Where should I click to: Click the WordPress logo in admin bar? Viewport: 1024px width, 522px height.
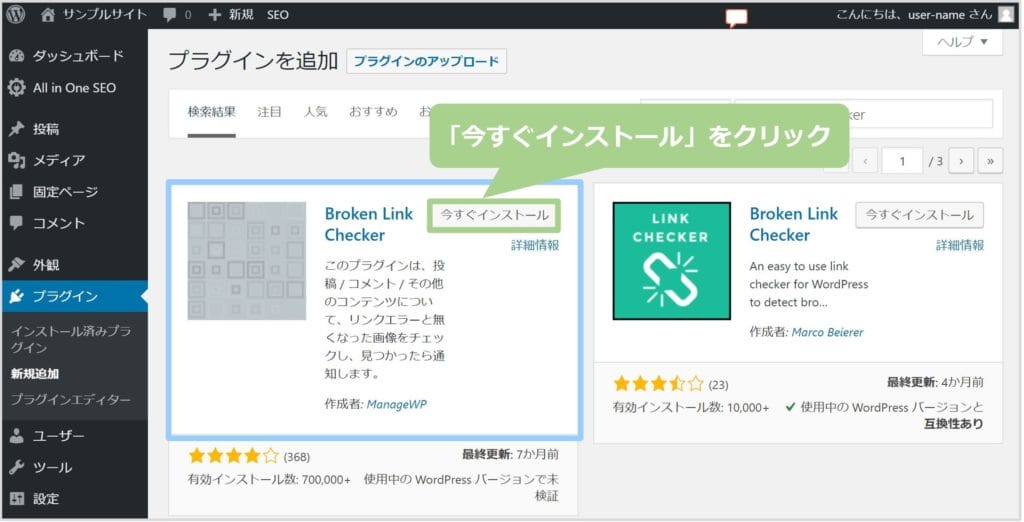tap(17, 15)
